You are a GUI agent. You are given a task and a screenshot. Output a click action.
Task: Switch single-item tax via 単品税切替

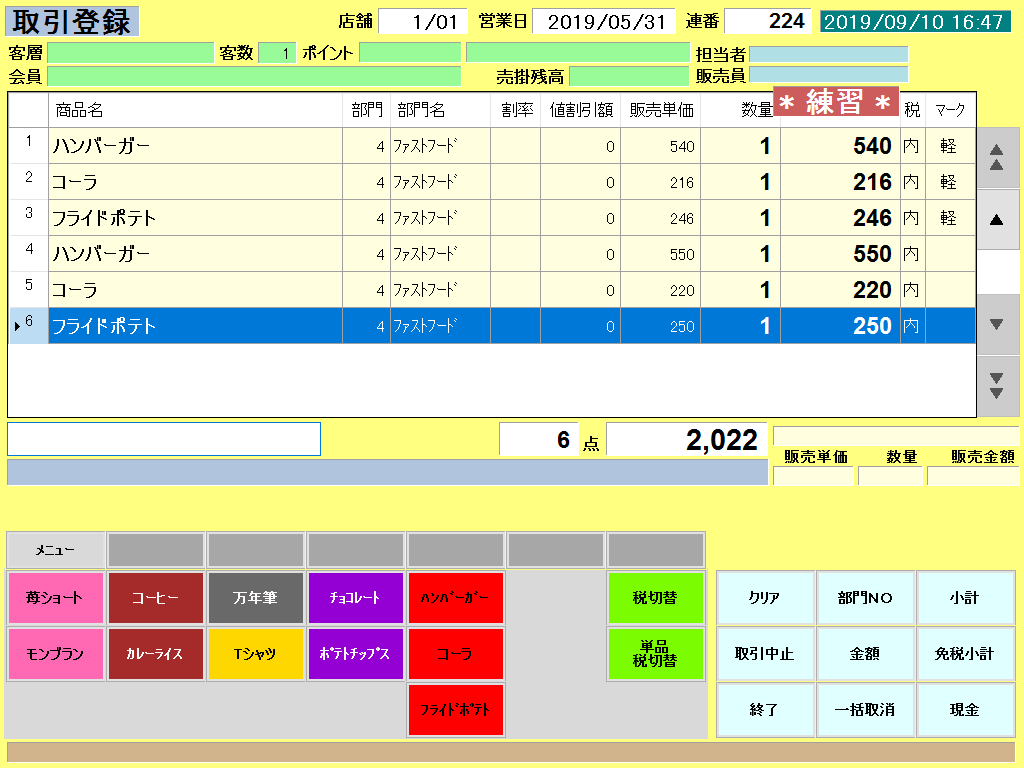655,653
